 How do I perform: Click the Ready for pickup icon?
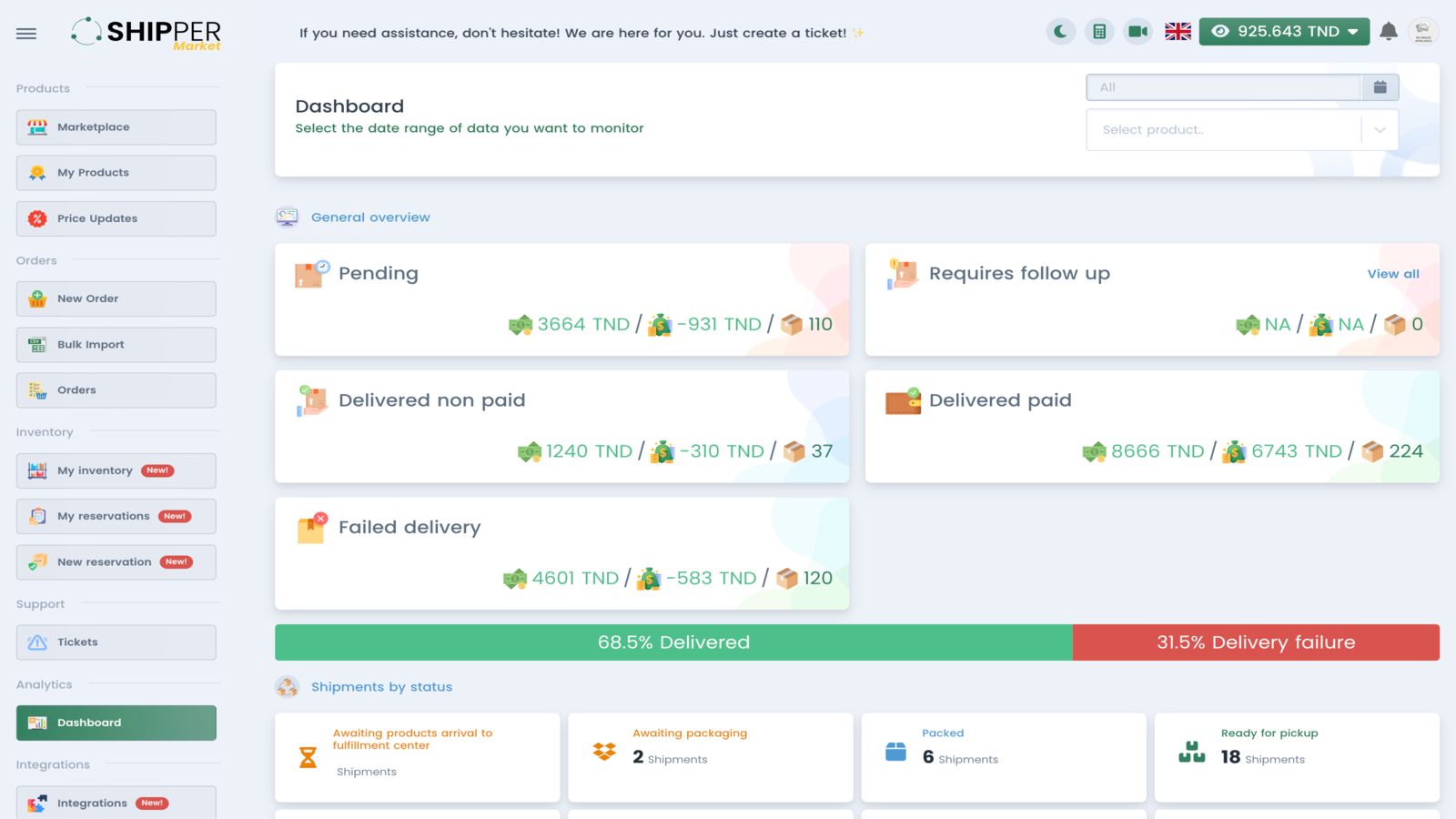(x=1191, y=752)
